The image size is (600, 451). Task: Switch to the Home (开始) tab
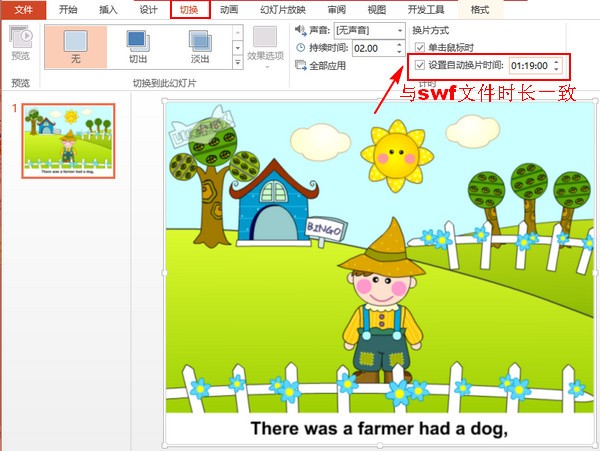coord(68,10)
